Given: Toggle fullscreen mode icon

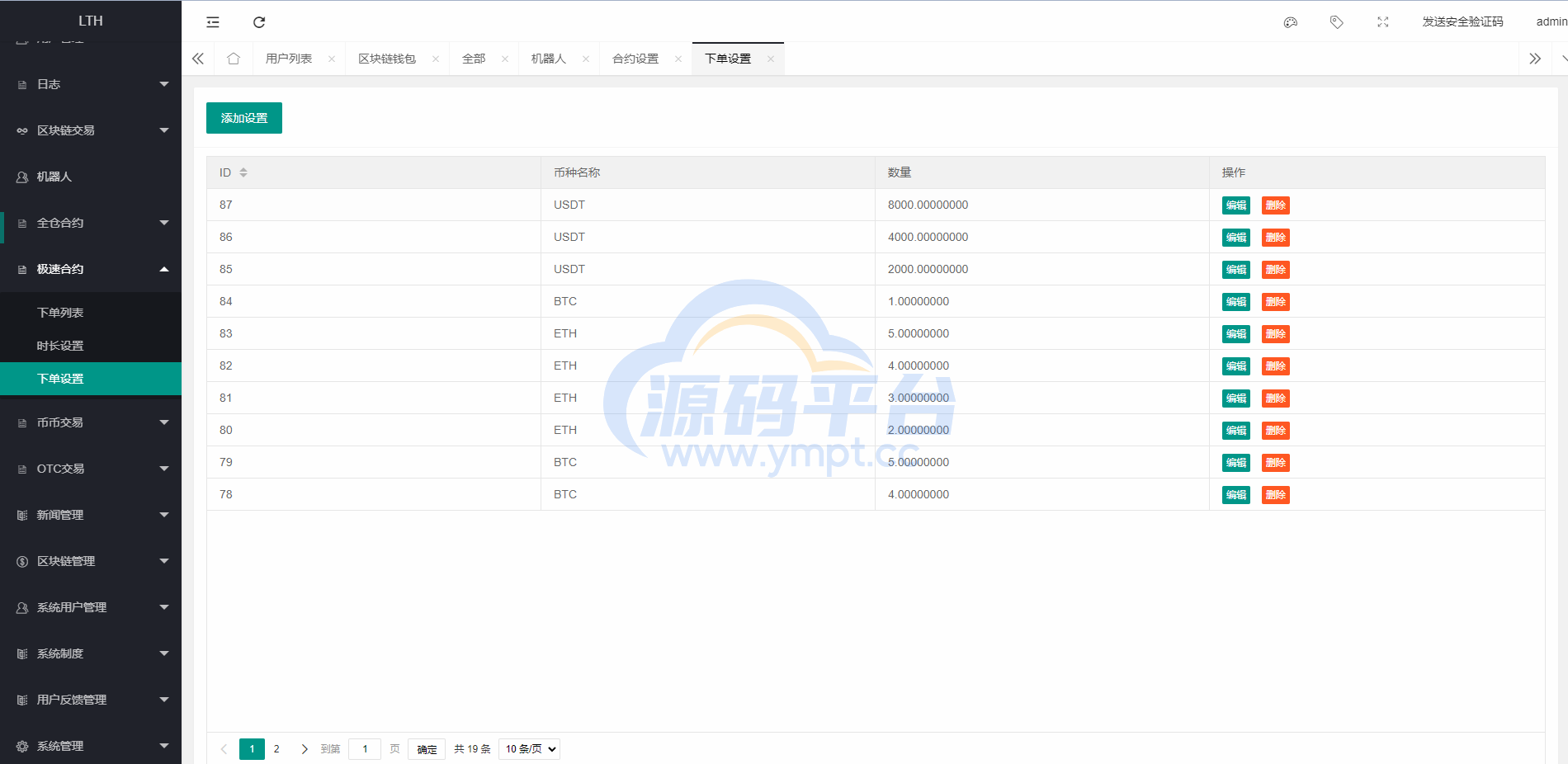Looking at the screenshot, I should (1383, 22).
